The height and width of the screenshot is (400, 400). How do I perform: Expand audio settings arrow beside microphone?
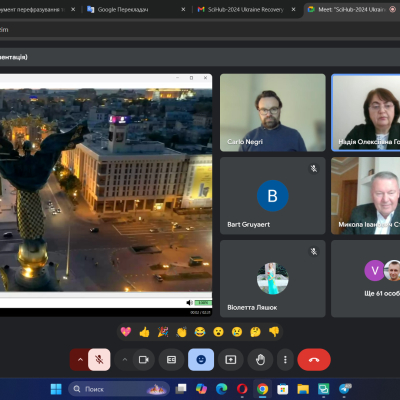click(x=80, y=360)
